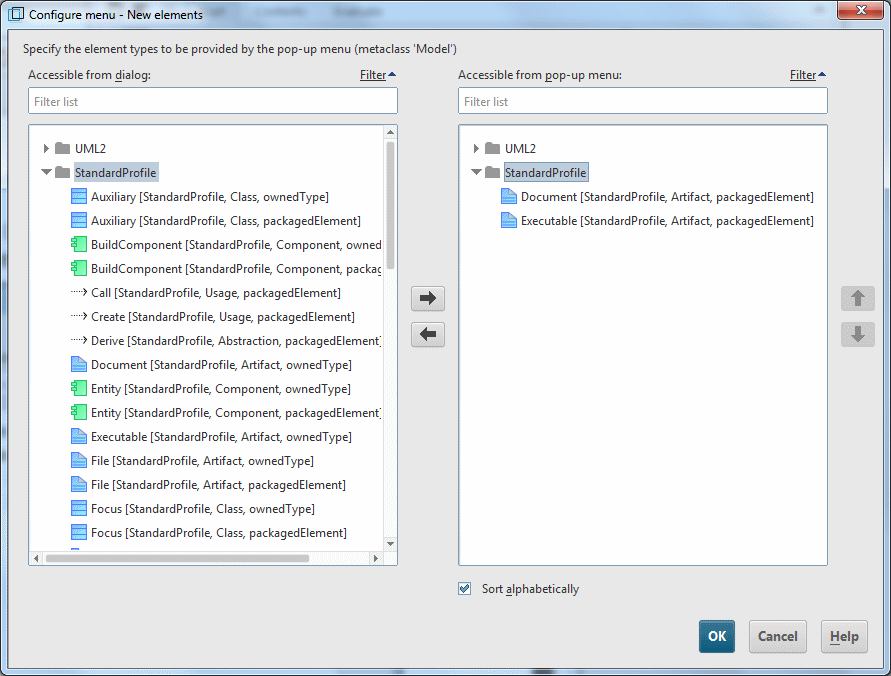This screenshot has width=891, height=676.
Task: Click the move-down arrow button
Action: click(857, 335)
